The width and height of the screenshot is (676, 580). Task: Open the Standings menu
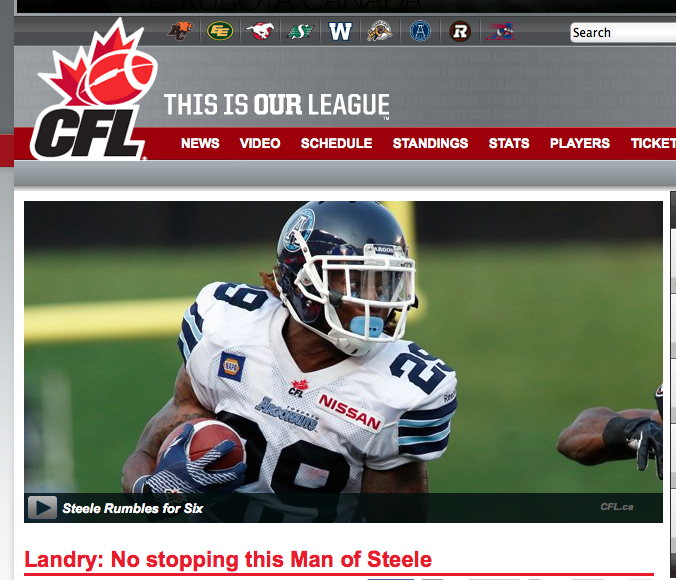pyautogui.click(x=430, y=143)
